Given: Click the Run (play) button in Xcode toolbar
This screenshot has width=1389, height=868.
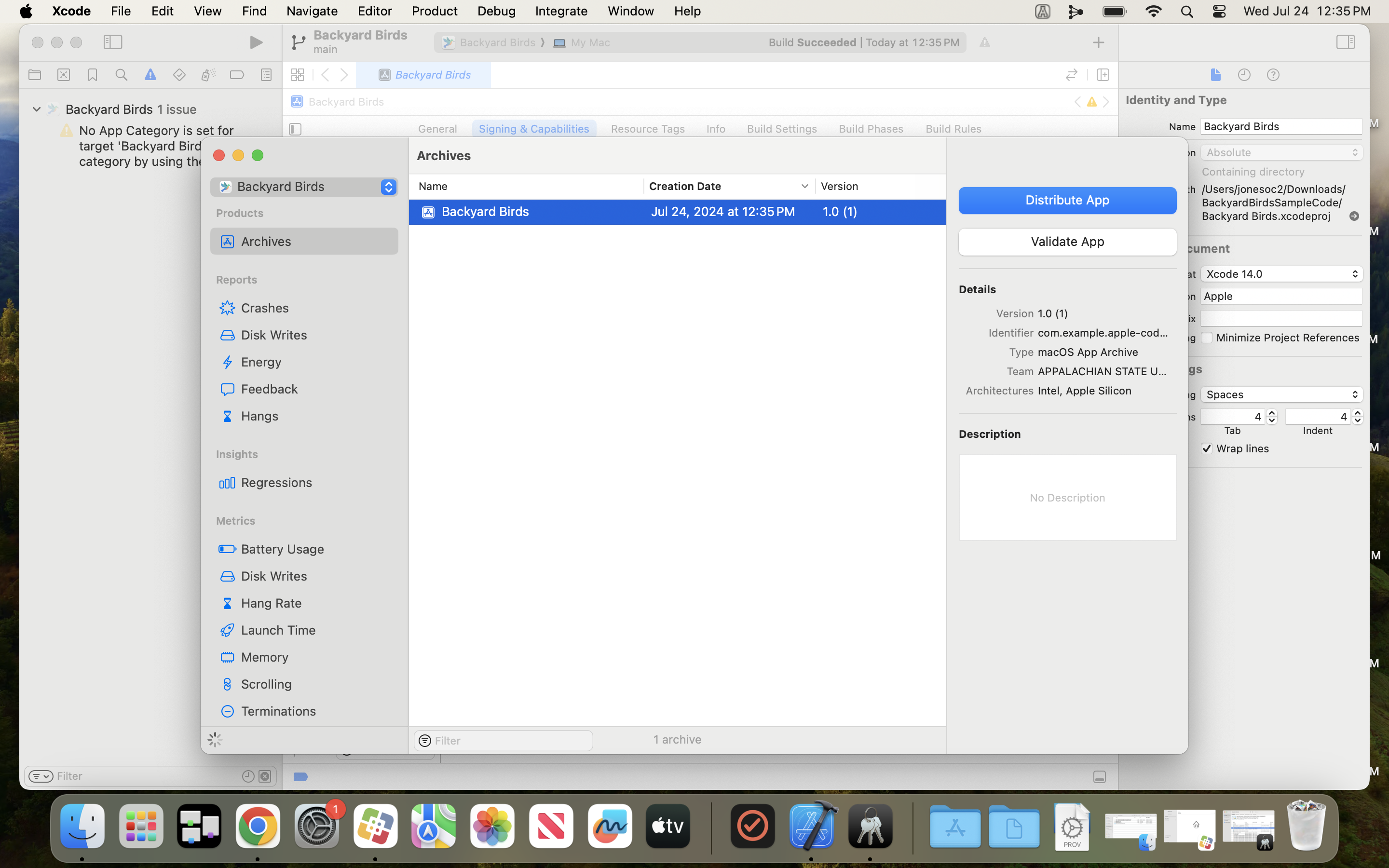Looking at the screenshot, I should click(x=256, y=42).
